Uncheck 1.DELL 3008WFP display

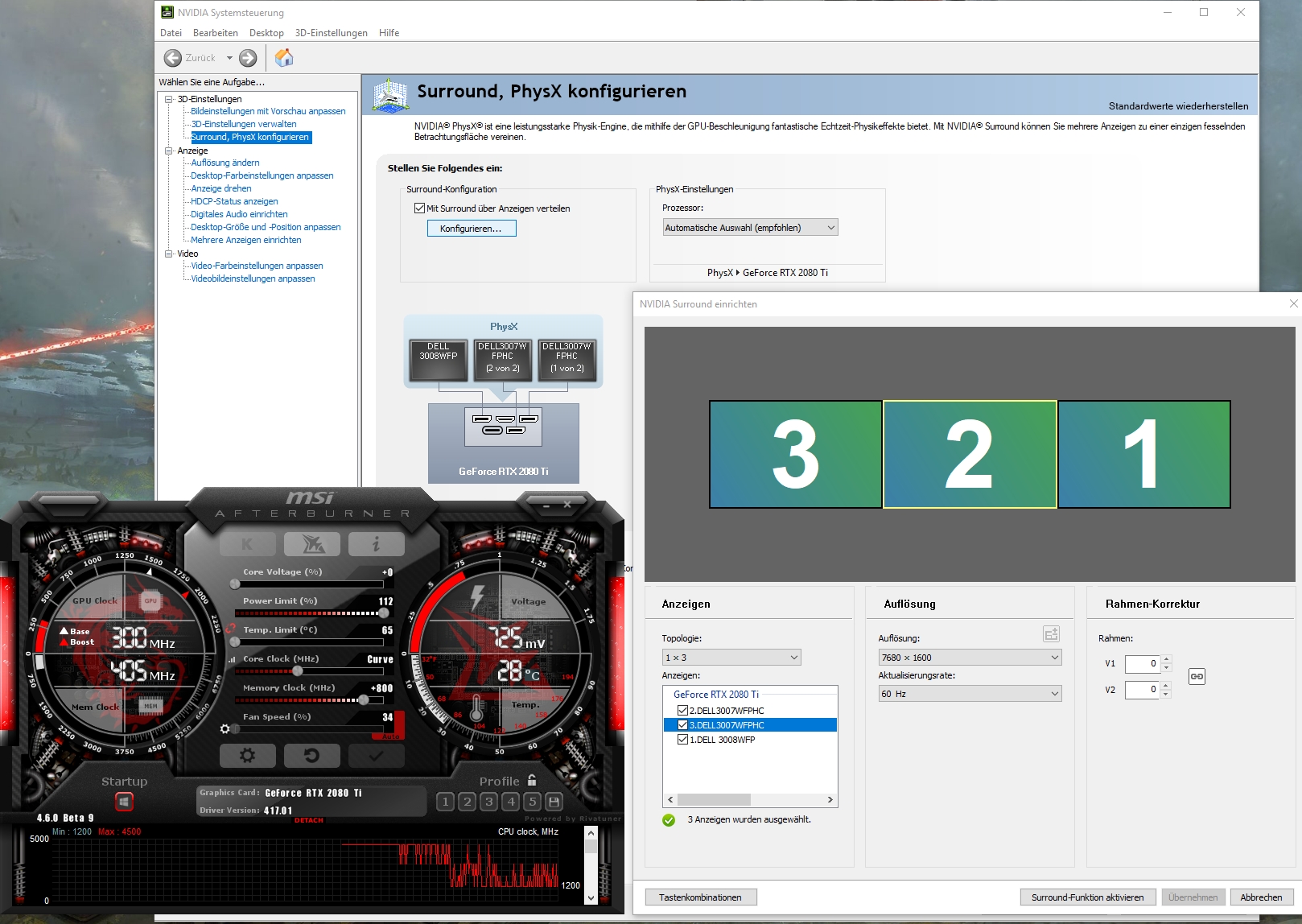[682, 740]
